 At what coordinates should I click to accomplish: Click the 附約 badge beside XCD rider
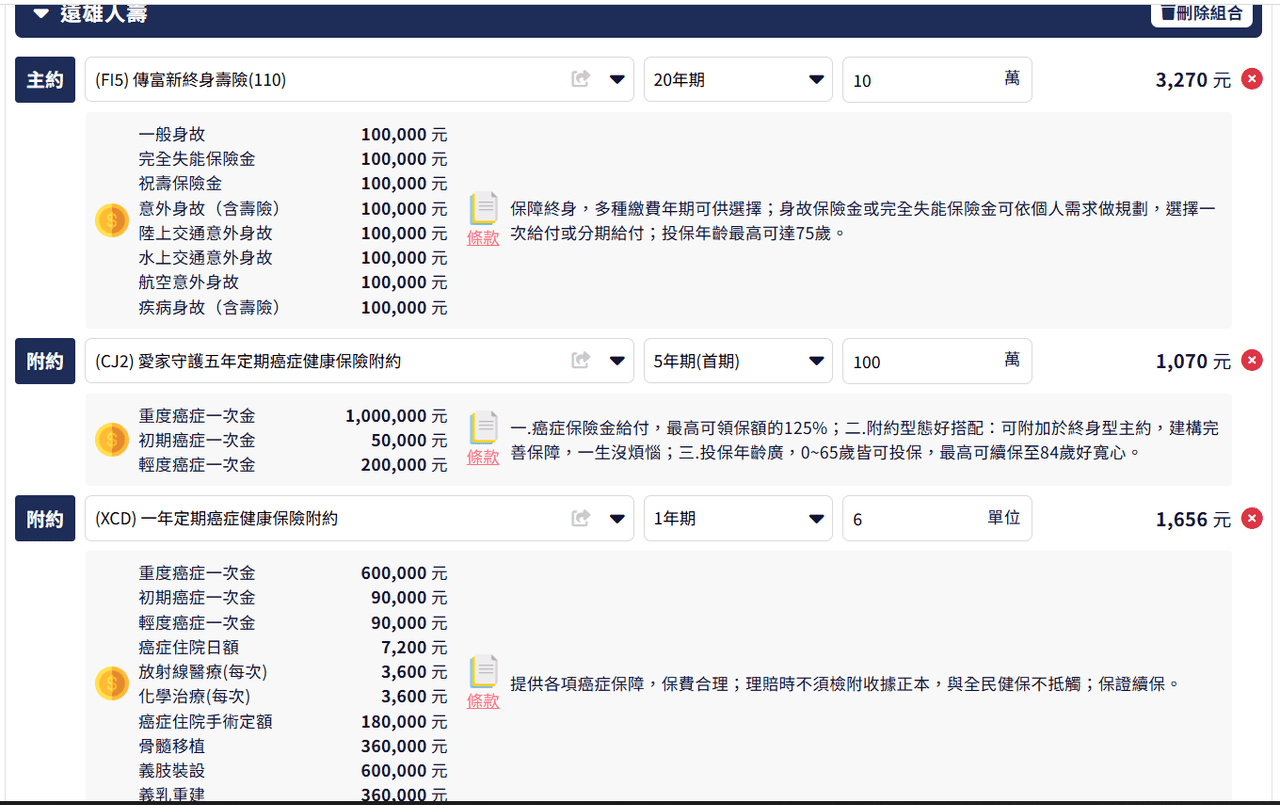[x=45, y=519]
